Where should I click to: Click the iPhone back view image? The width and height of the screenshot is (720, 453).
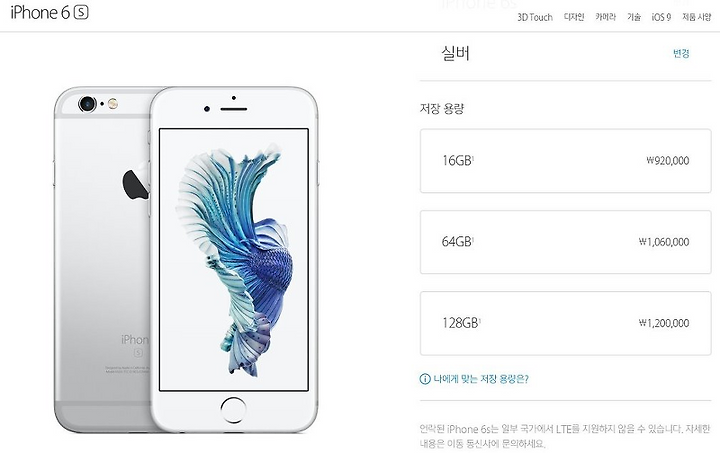tap(102, 259)
